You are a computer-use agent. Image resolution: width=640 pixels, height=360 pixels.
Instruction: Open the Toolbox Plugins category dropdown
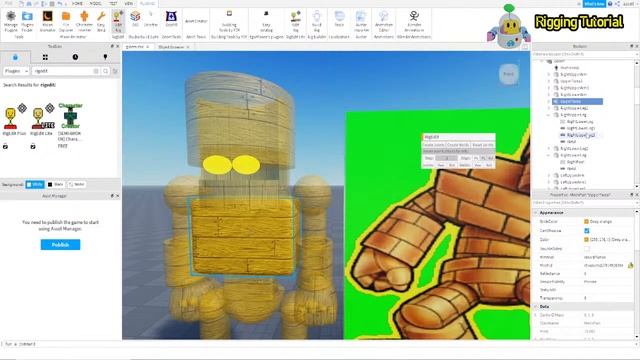[16, 71]
